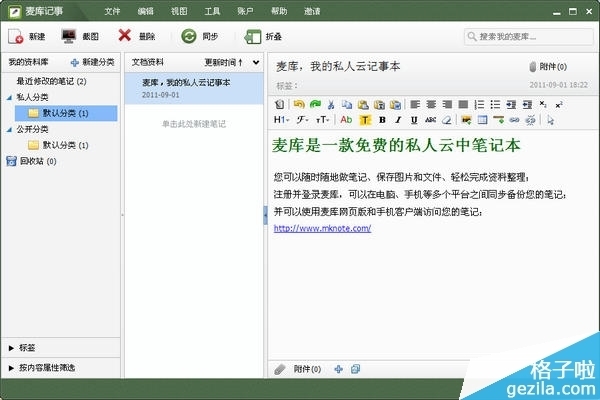
Task: Click the 标签 tag field under title
Action: point(287,86)
